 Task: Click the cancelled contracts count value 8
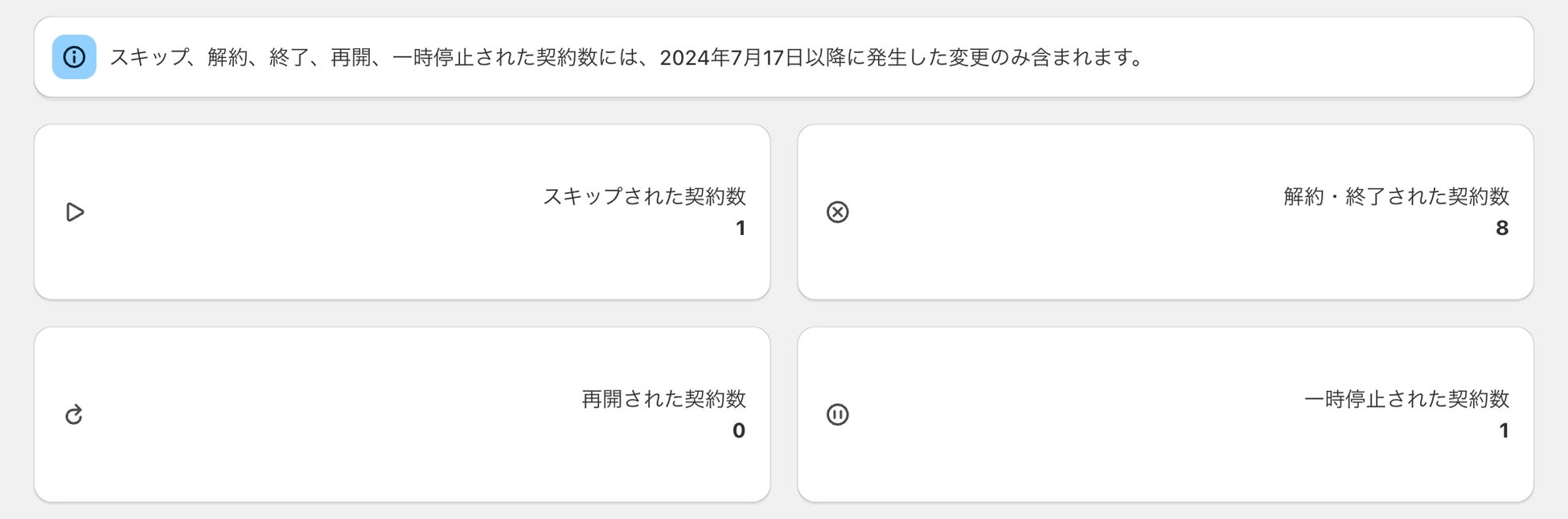(1501, 229)
